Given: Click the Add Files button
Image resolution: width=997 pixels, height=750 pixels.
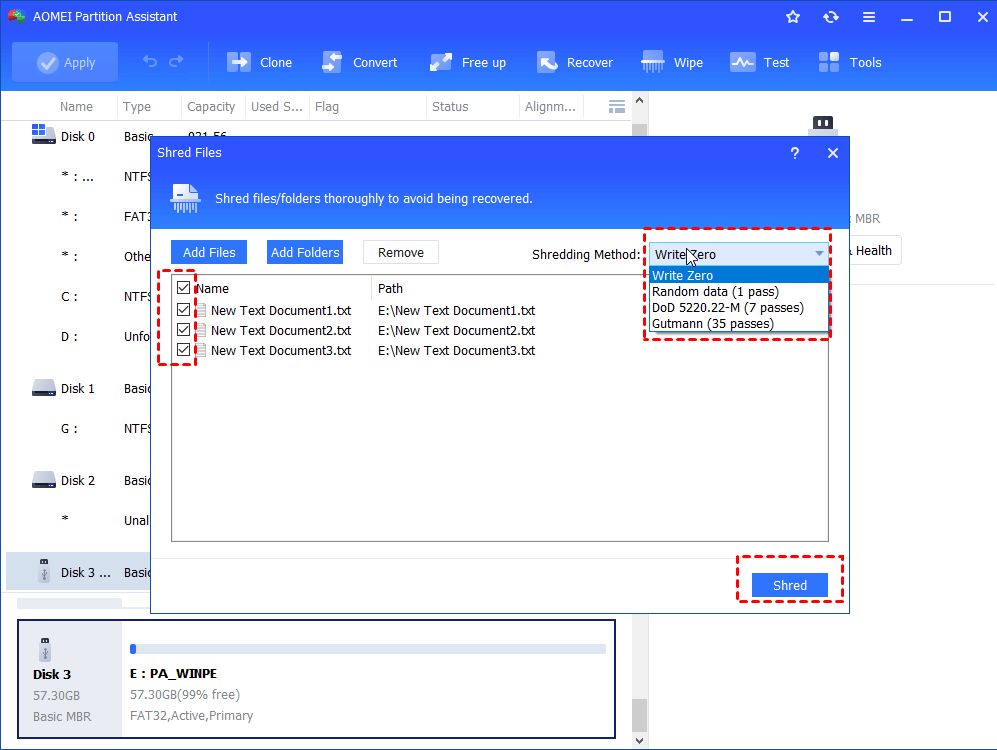Looking at the screenshot, I should pos(209,252).
